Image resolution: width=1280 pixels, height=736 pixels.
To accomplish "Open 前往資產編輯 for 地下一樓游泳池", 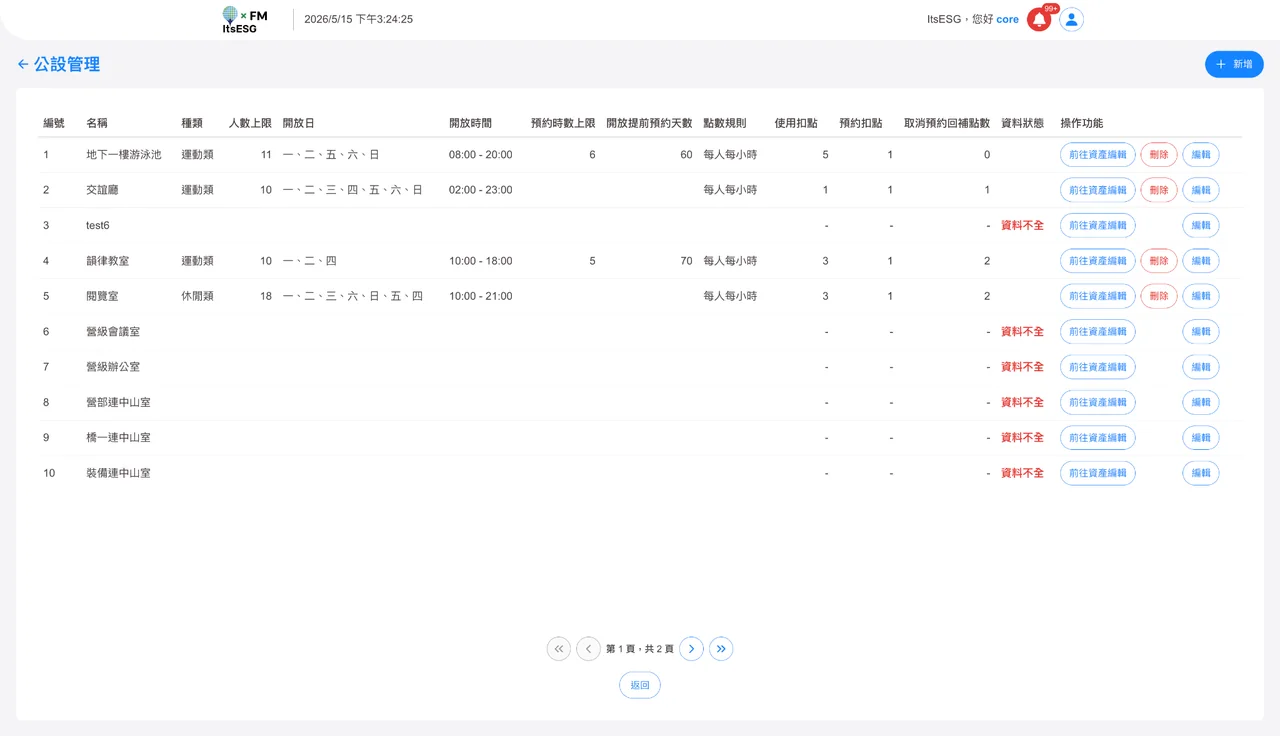I will point(1098,155).
